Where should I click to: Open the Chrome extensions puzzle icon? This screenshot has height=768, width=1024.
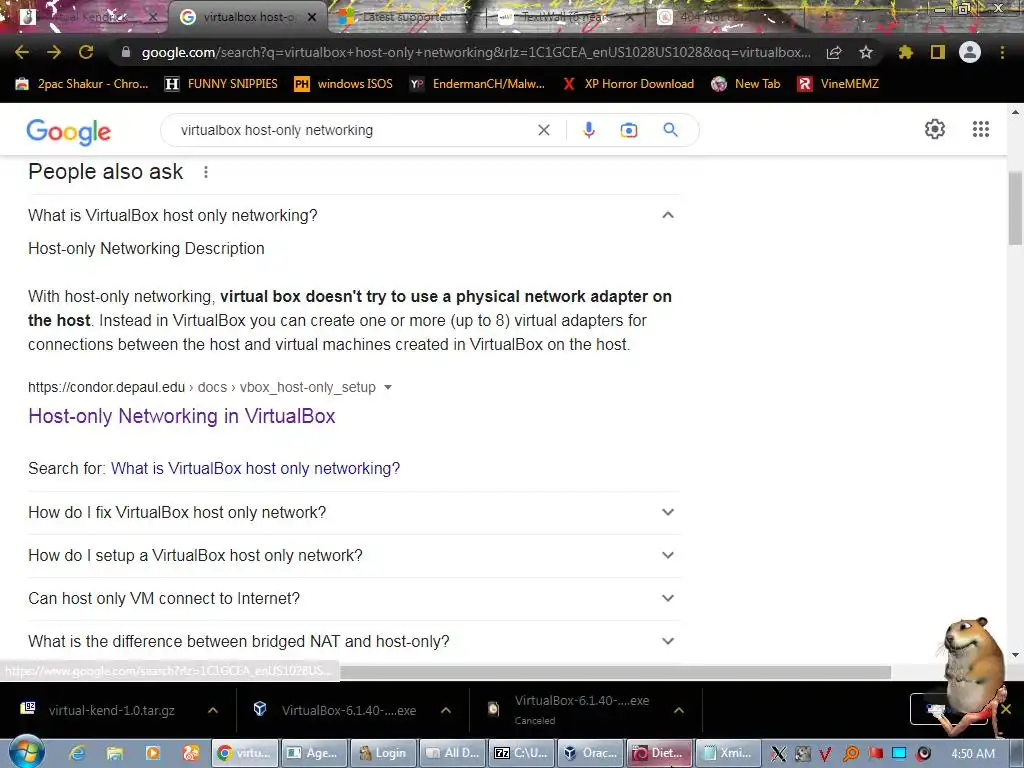(905, 52)
